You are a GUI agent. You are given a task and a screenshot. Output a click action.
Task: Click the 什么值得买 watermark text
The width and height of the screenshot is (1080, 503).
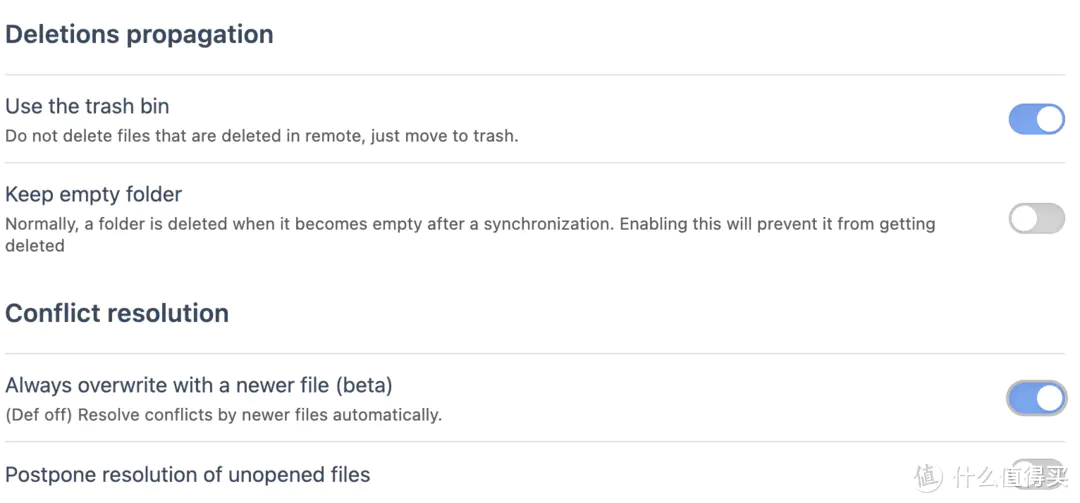click(x=1012, y=475)
